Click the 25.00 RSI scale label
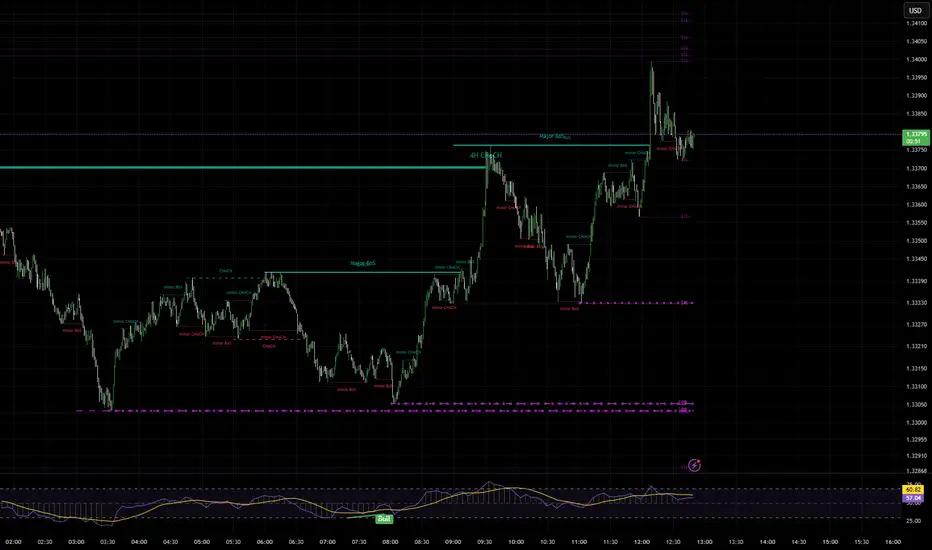The width and height of the screenshot is (932, 550). click(914, 521)
